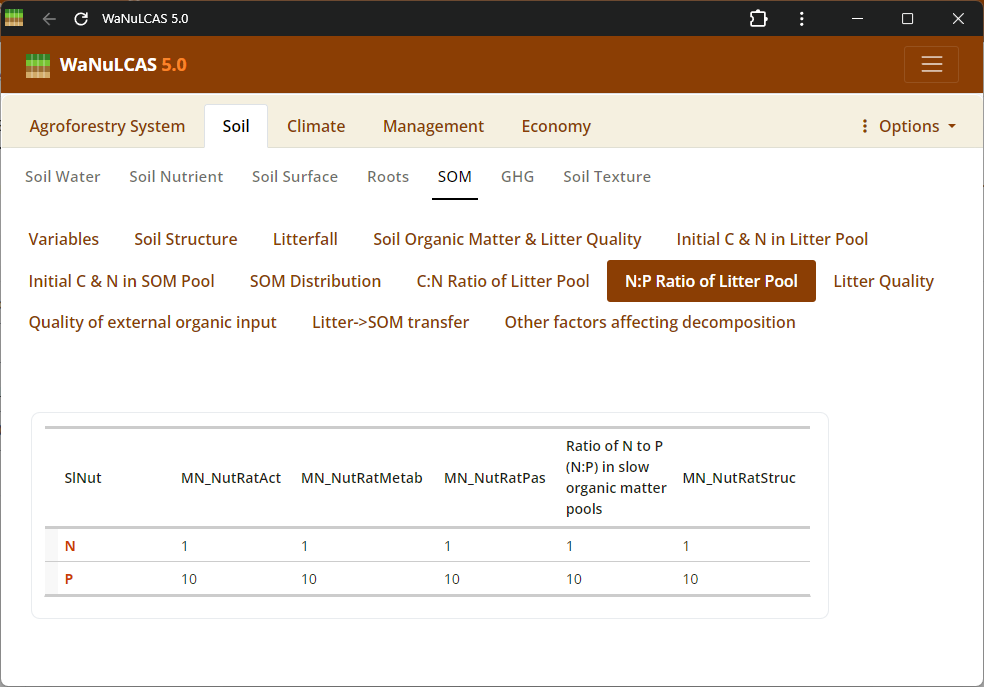Click the browser back arrow

[x=49, y=19]
